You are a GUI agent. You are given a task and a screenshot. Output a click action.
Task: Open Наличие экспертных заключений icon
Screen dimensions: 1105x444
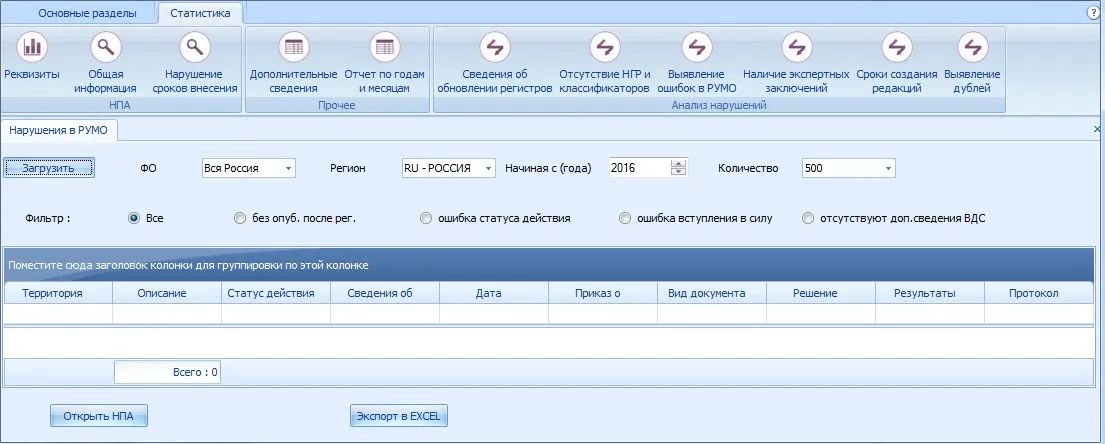pos(797,48)
